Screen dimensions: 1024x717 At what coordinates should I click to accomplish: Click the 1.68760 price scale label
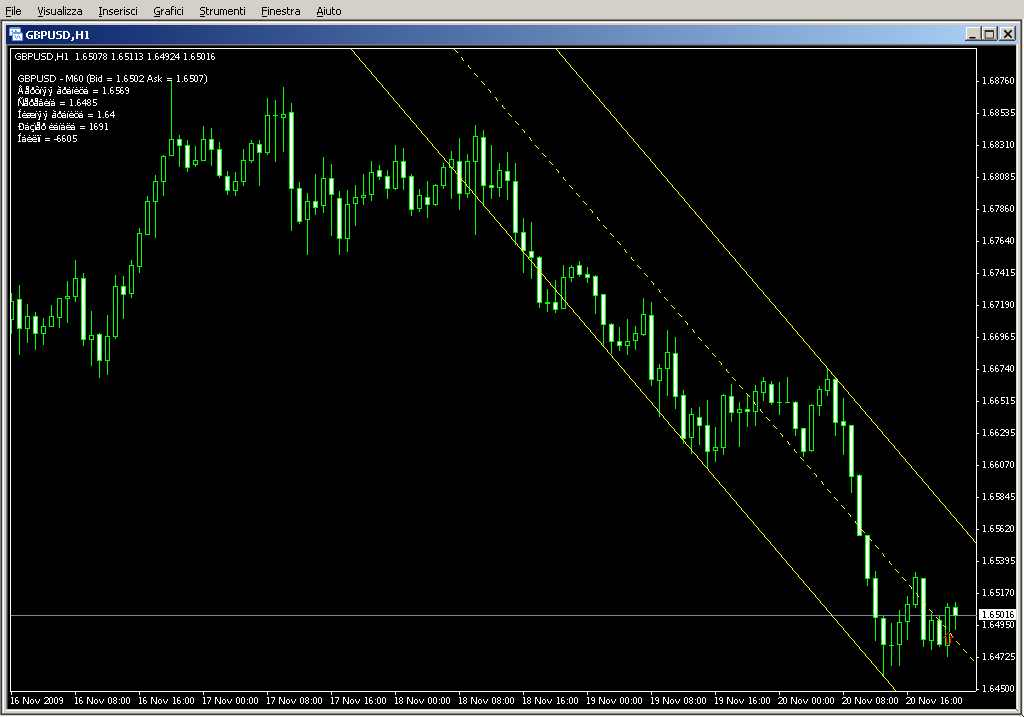pyautogui.click(x=998, y=81)
